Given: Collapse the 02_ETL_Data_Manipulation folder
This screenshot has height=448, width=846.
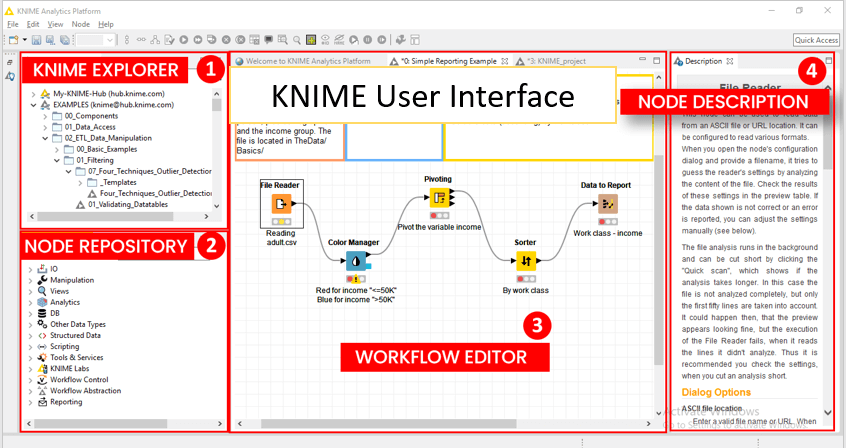Looking at the screenshot, I should click(45, 138).
